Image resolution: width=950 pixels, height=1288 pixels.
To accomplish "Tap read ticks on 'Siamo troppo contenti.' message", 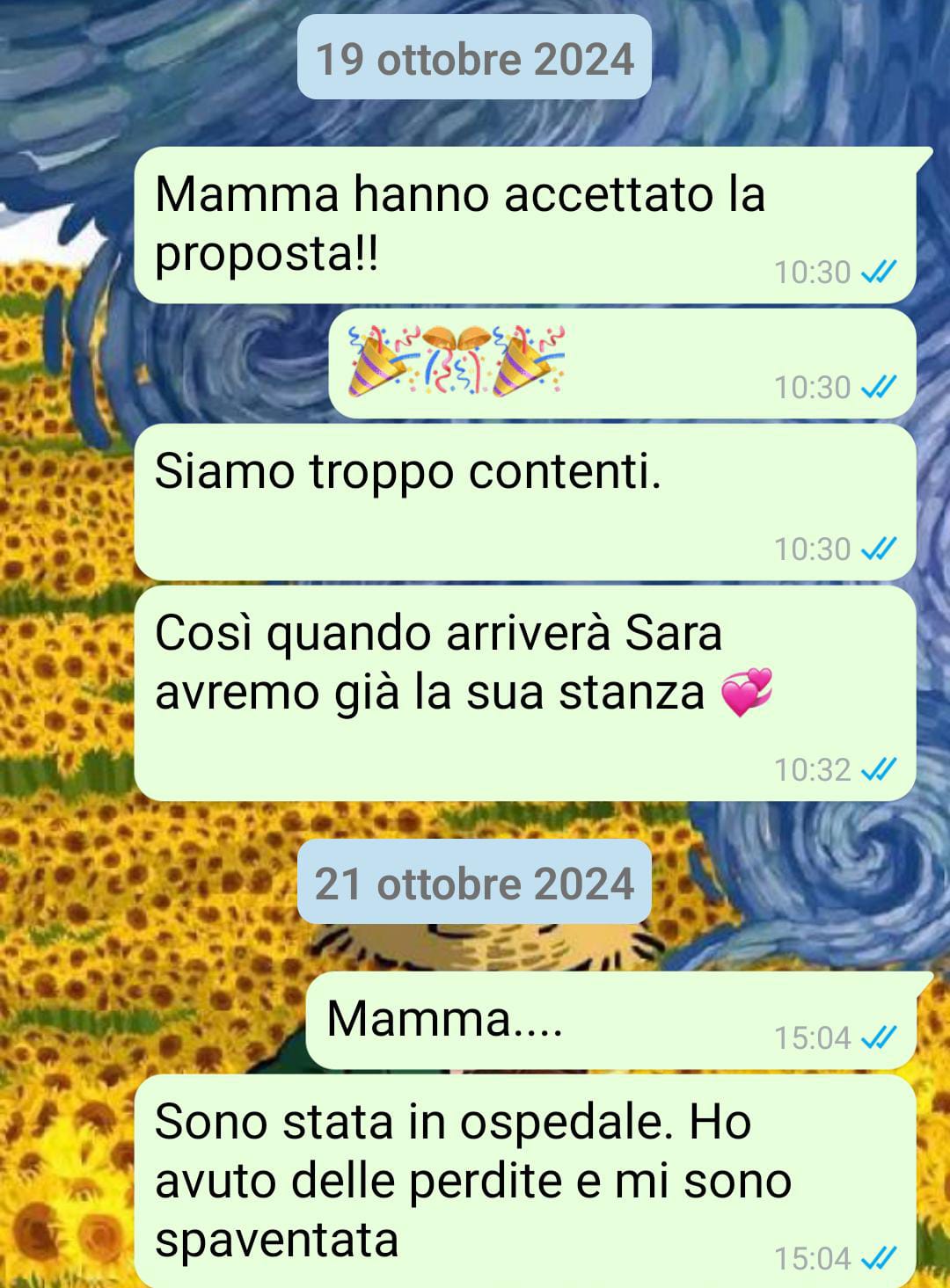I will tap(878, 549).
